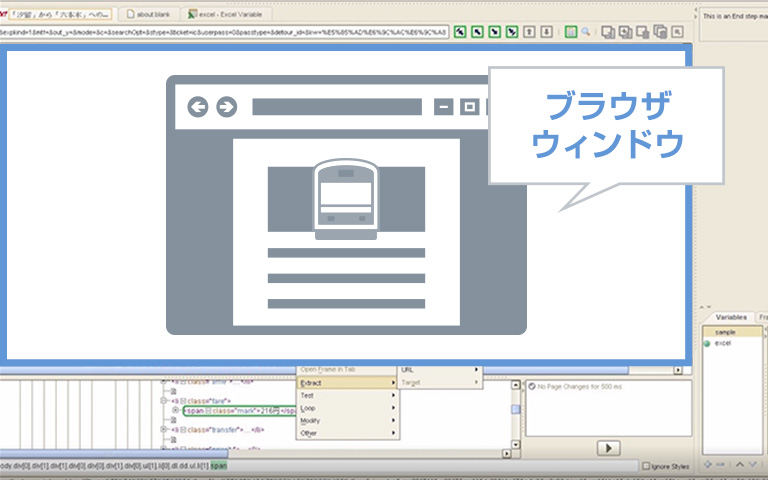Select the span class="mark" tree row
Image resolution: width=768 pixels, height=480 pixels.
coord(240,411)
